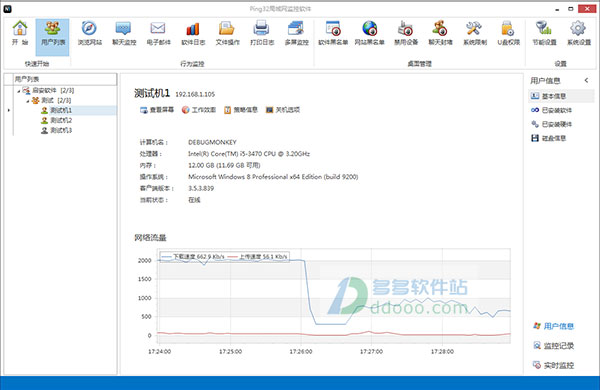Open the 浏览网站 compass icon

tap(89, 29)
